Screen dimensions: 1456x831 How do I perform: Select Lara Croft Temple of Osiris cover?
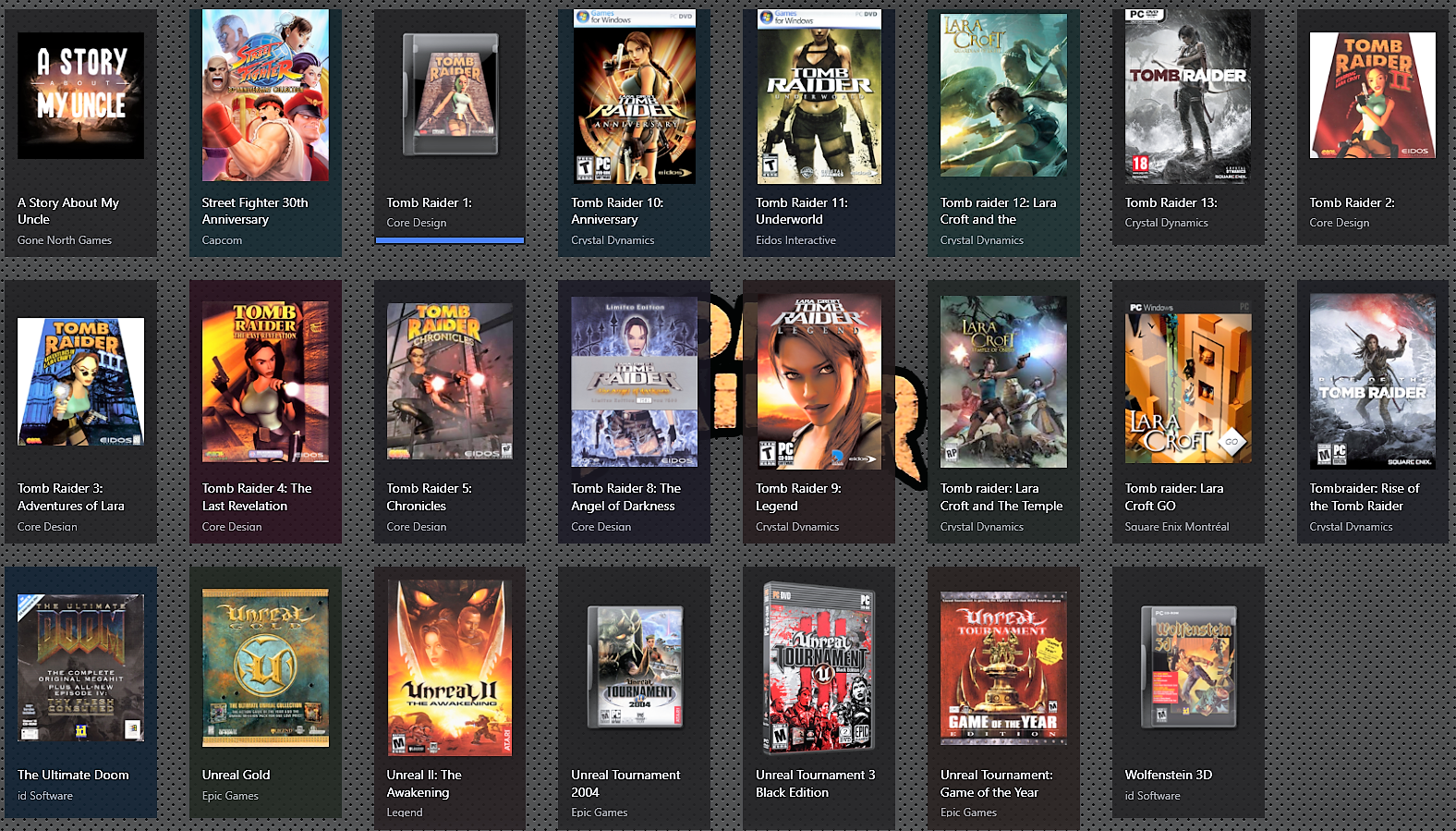click(x=1003, y=382)
